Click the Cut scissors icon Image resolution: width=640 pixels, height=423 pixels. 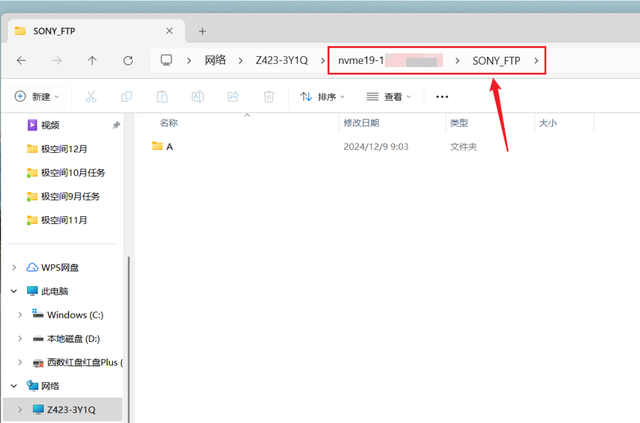pyautogui.click(x=91, y=97)
